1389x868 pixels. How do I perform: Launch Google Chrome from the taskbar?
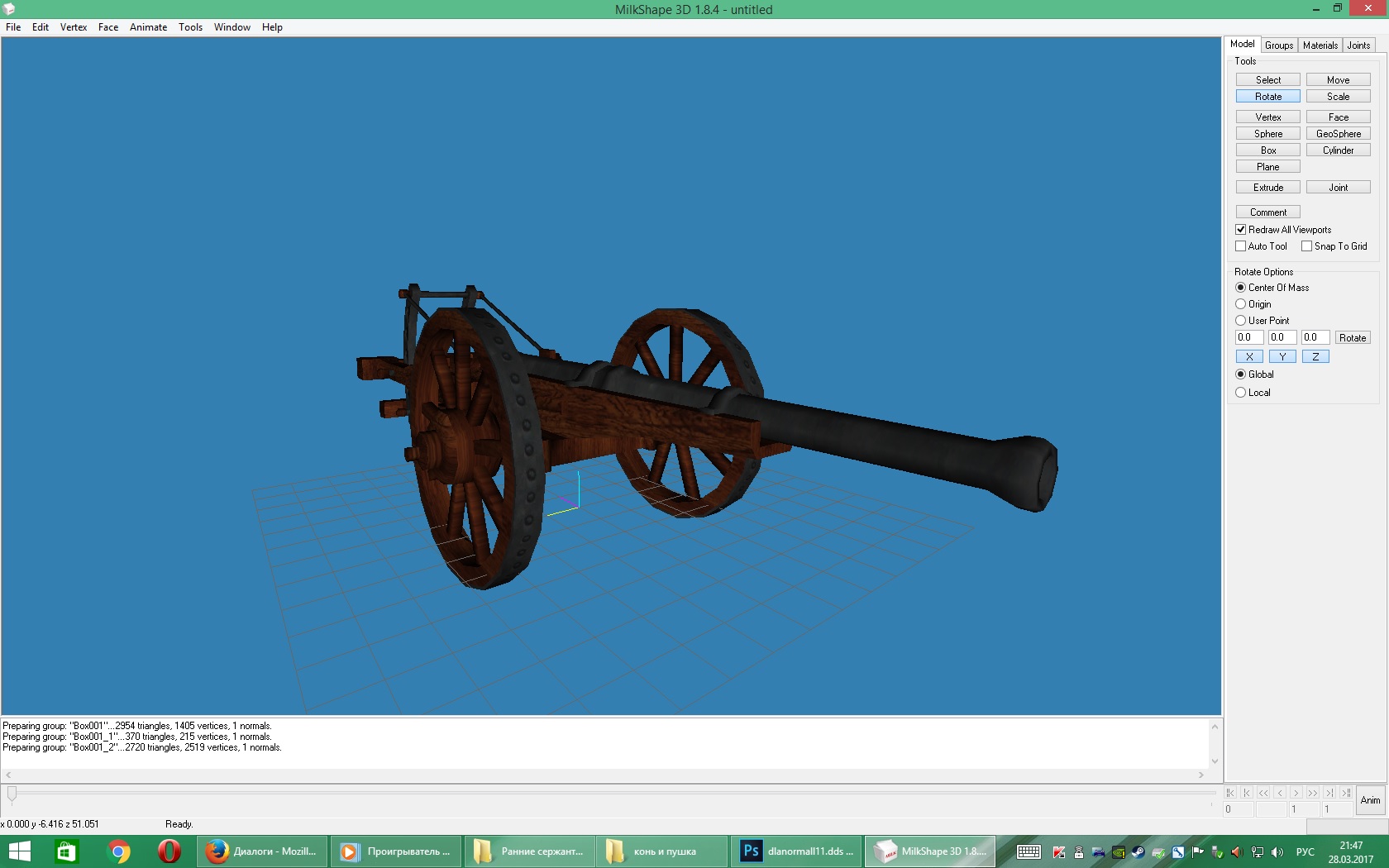pyautogui.click(x=118, y=851)
